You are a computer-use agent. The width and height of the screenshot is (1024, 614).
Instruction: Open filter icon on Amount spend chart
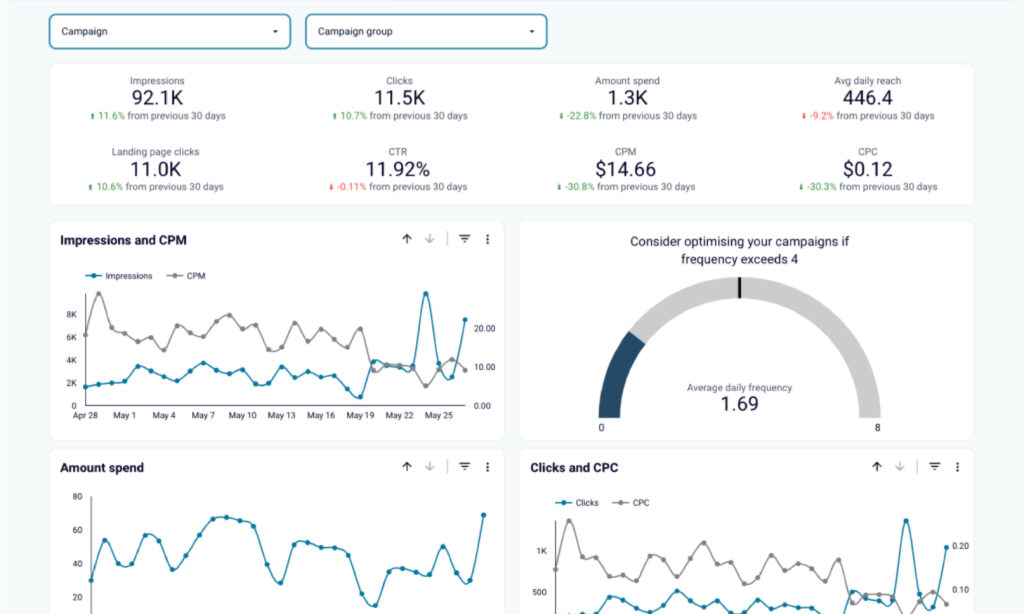(465, 466)
